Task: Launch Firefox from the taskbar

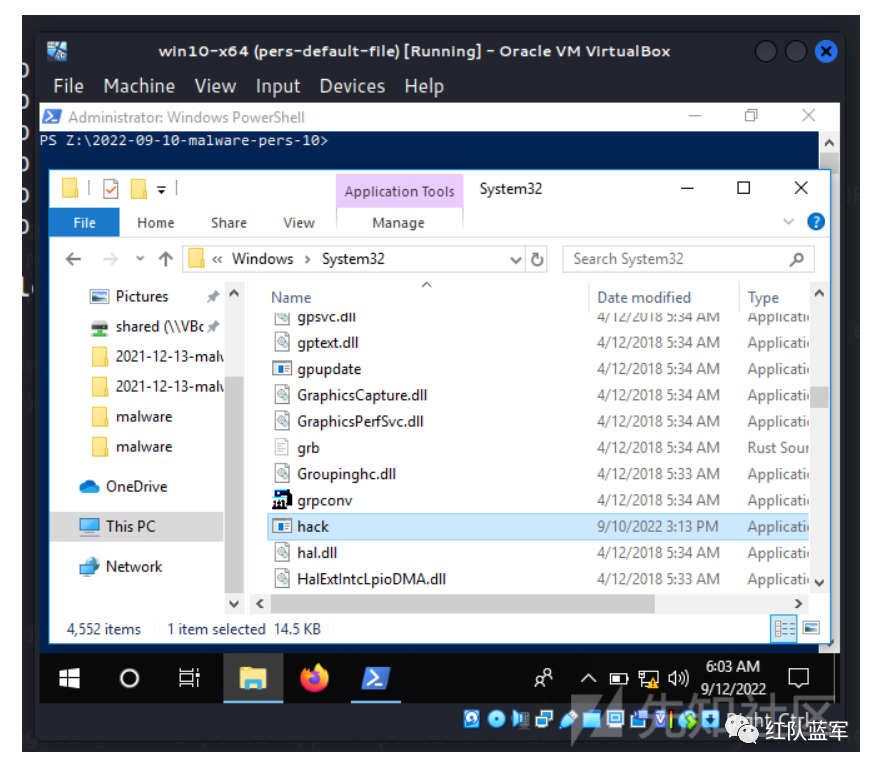Action: pyautogui.click(x=314, y=678)
